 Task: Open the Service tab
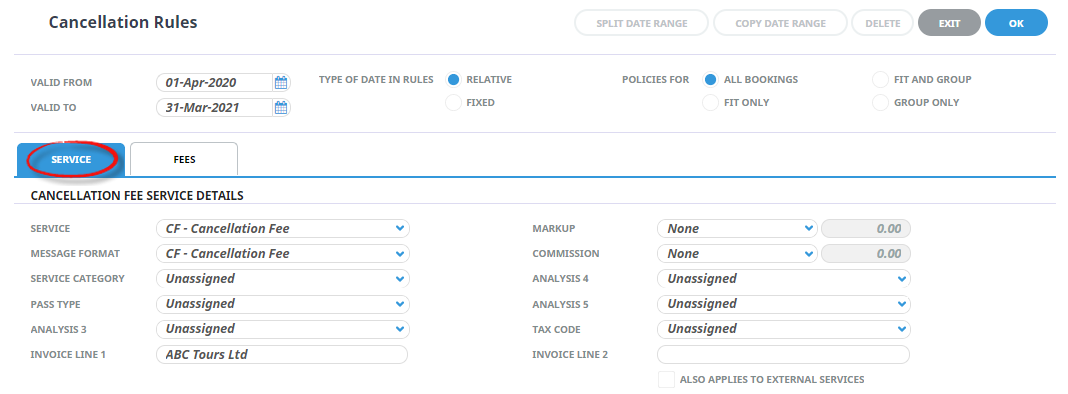pos(71,160)
